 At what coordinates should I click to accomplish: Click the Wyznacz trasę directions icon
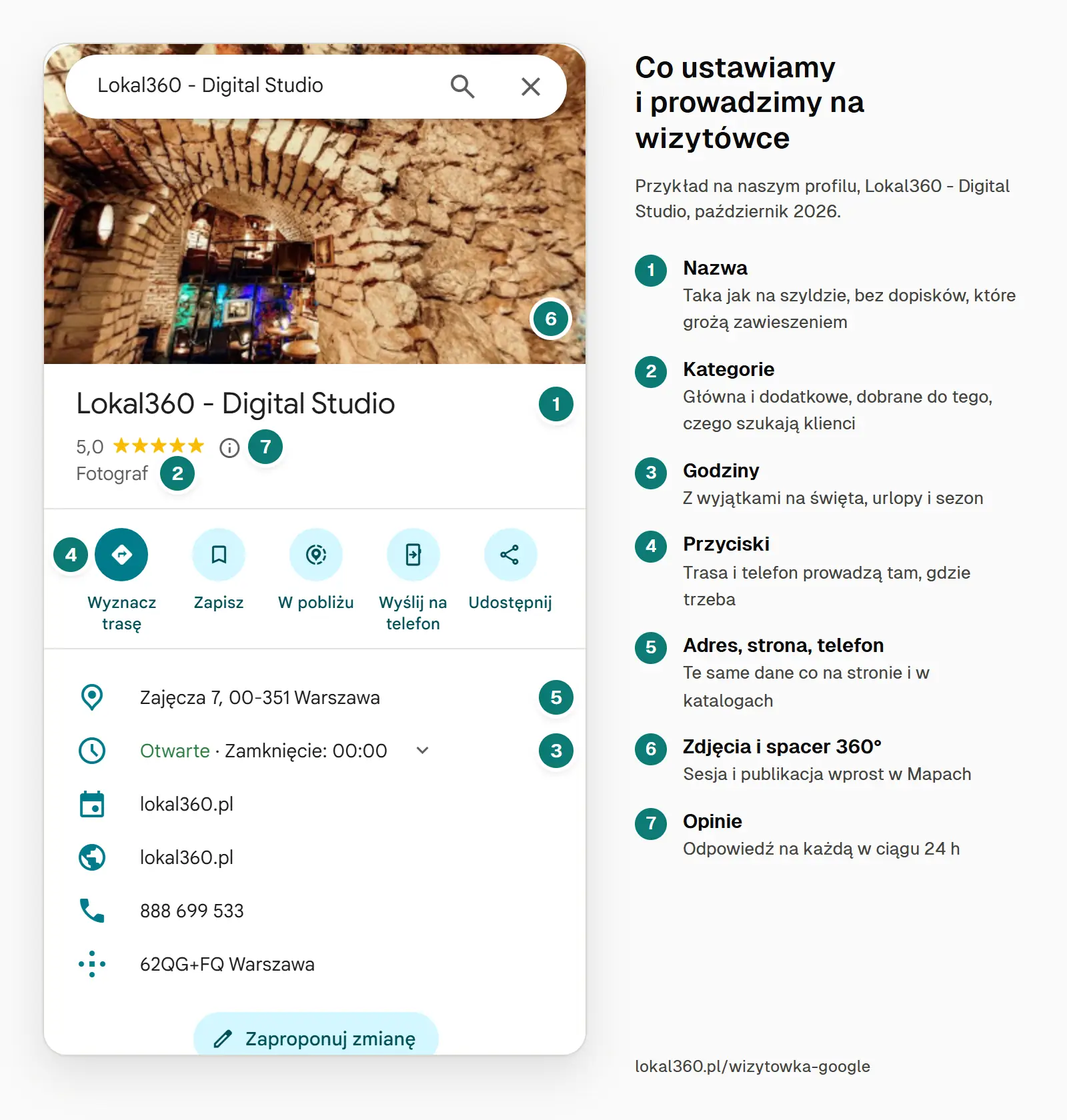(x=121, y=555)
